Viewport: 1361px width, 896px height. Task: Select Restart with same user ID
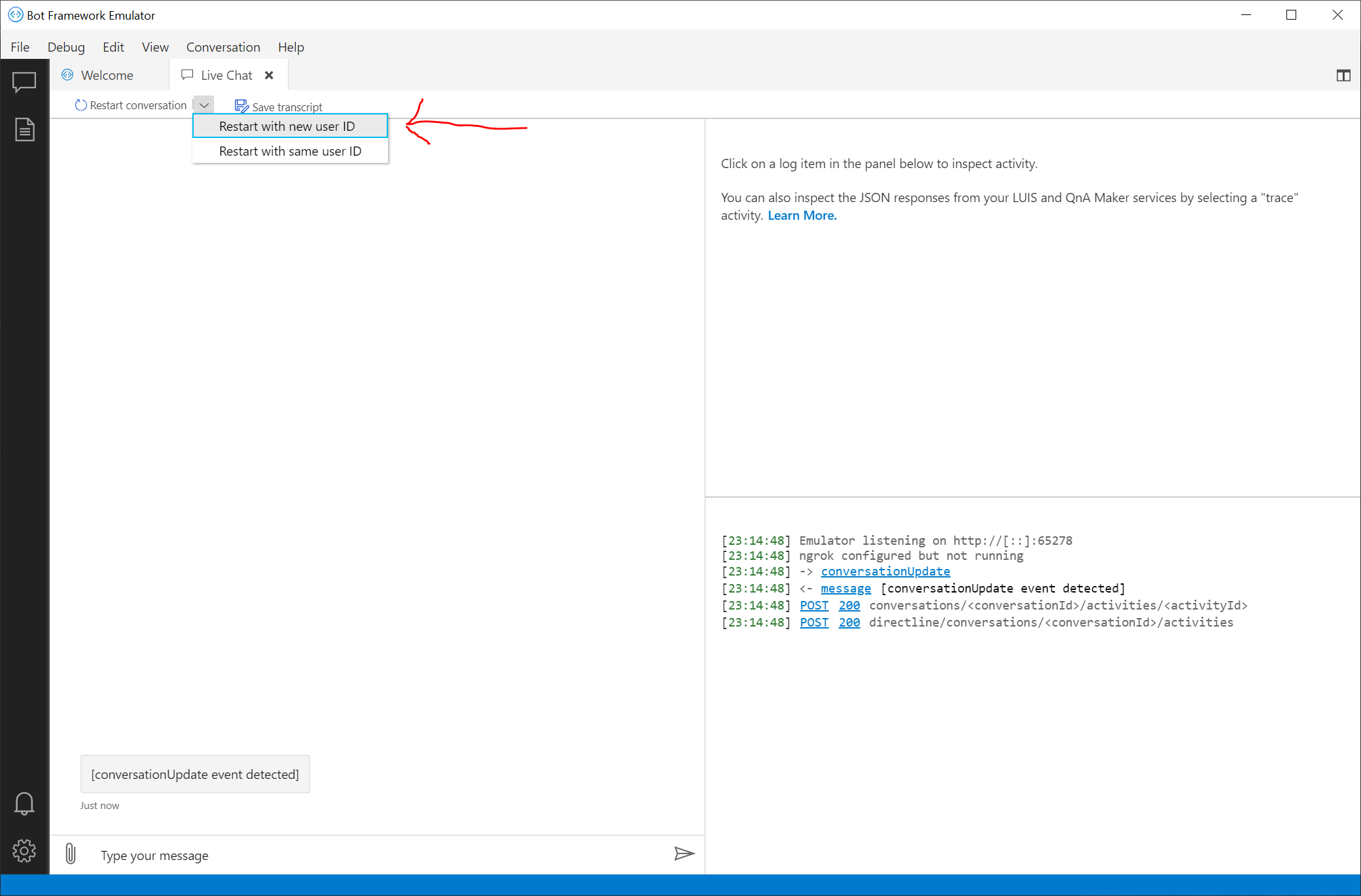click(x=290, y=151)
